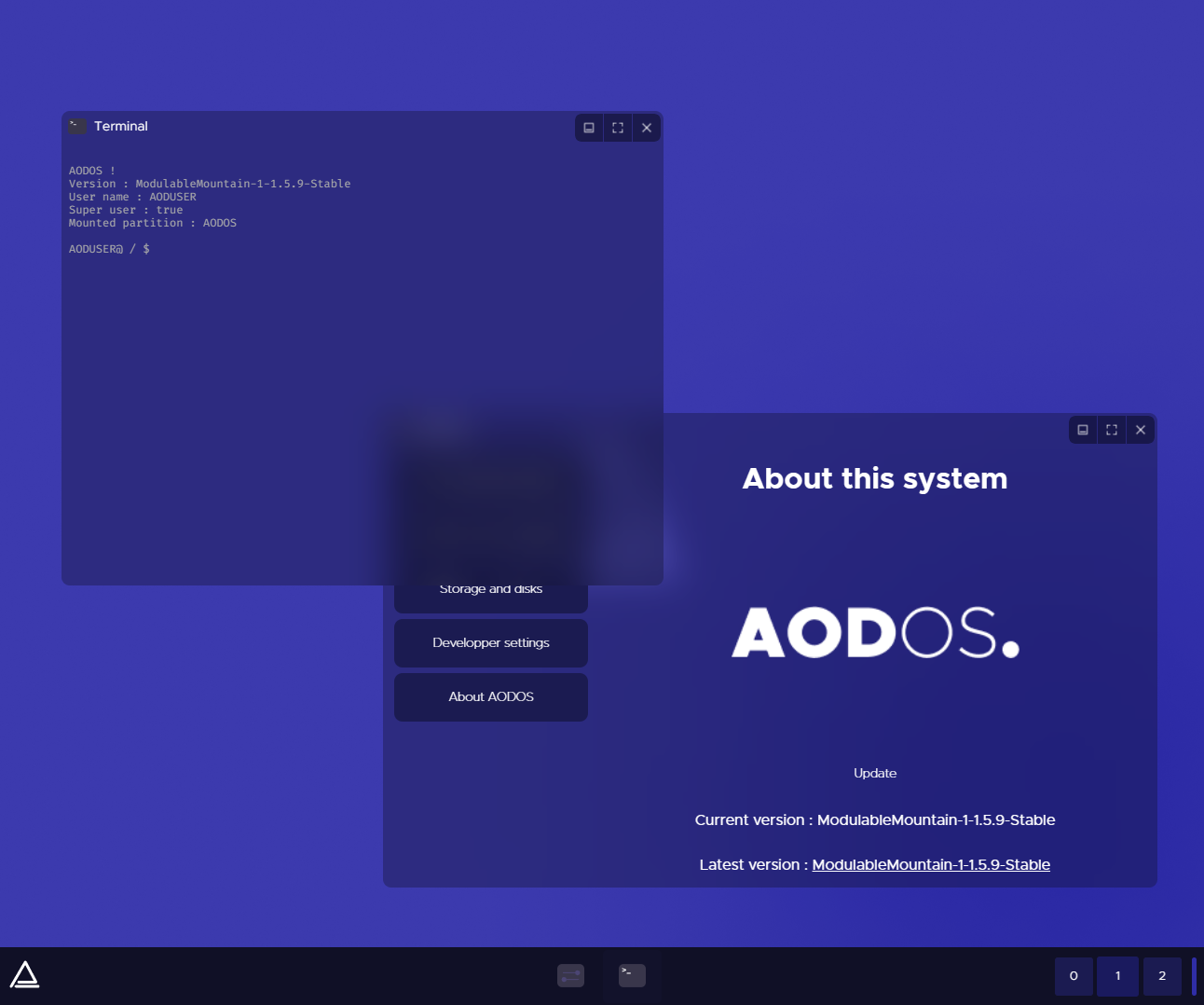The height and width of the screenshot is (1005, 1204).
Task: Click the Update button
Action: click(x=875, y=774)
